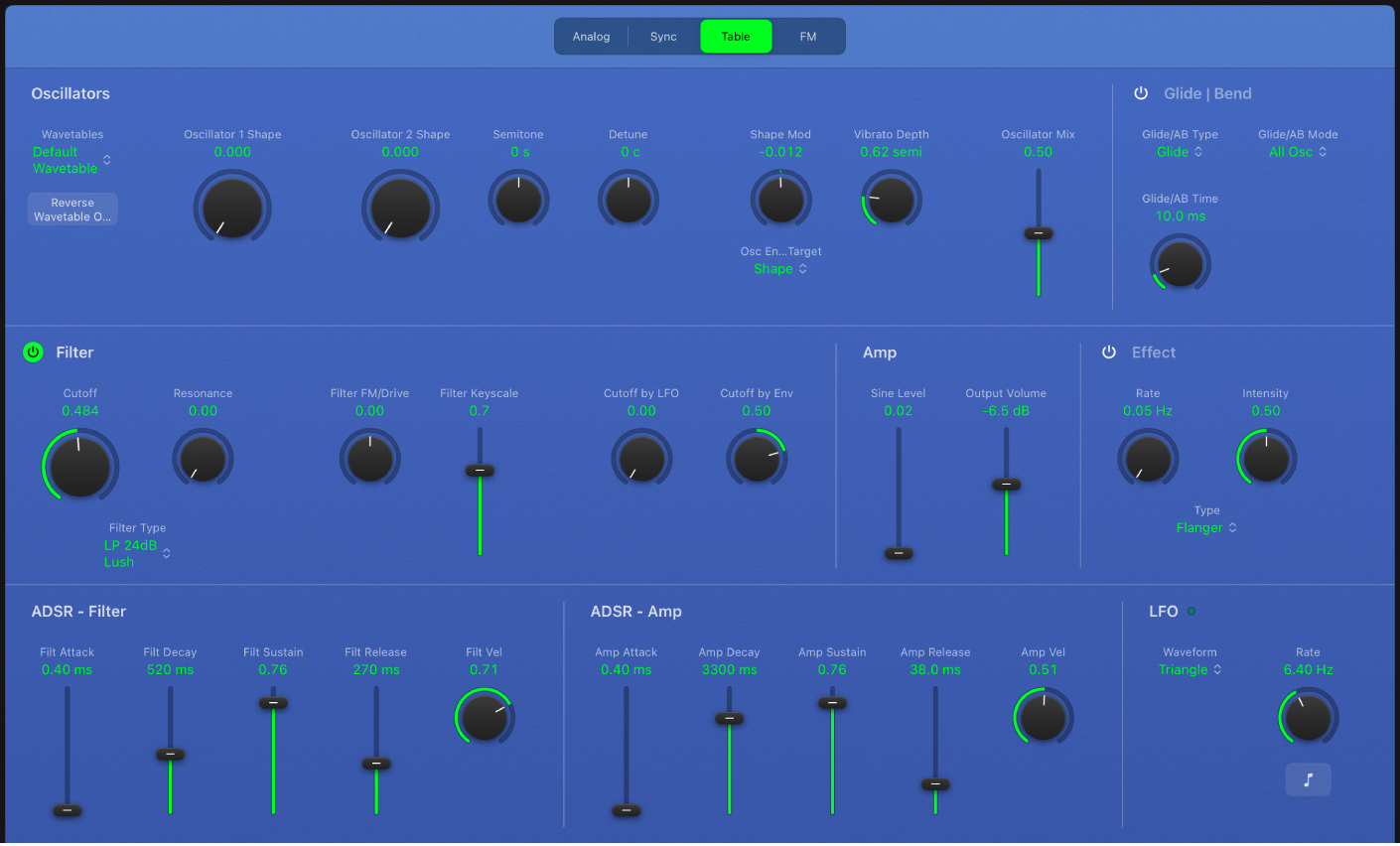This screenshot has width=1400, height=846.
Task: Click the Oscillator 1 Shape knob
Action: [232, 207]
